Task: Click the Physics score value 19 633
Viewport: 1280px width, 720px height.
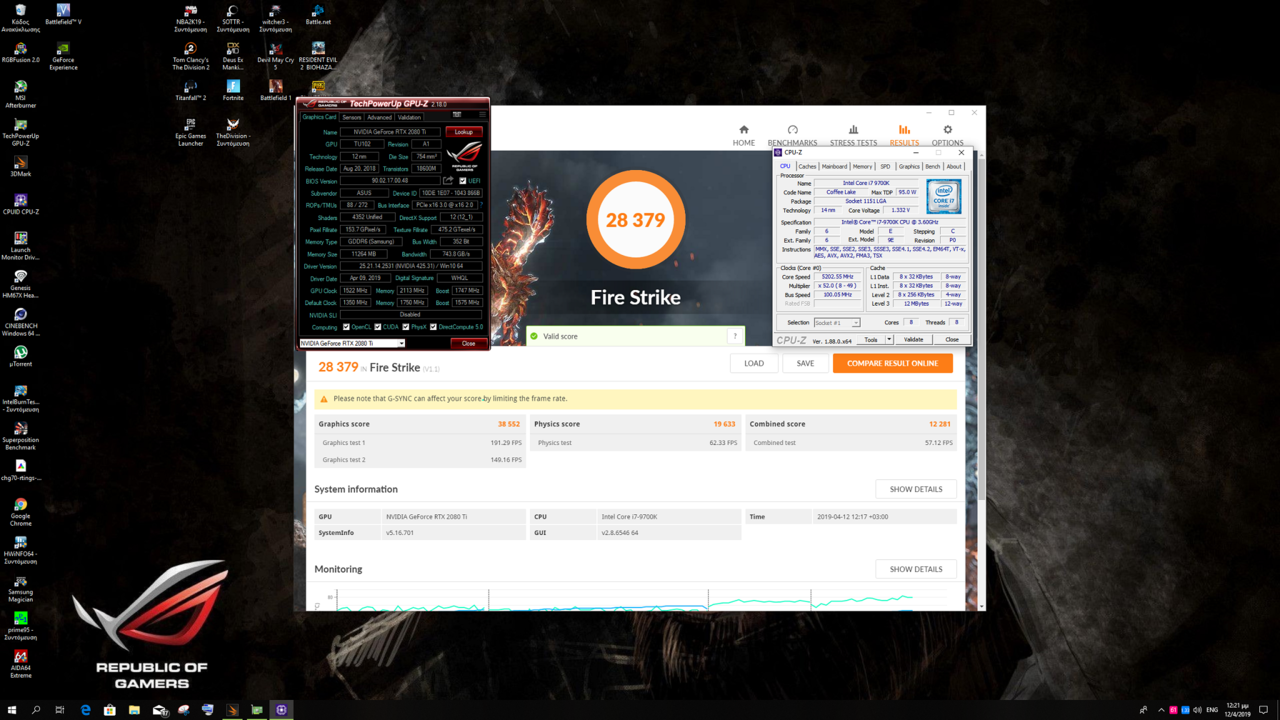Action: click(724, 424)
